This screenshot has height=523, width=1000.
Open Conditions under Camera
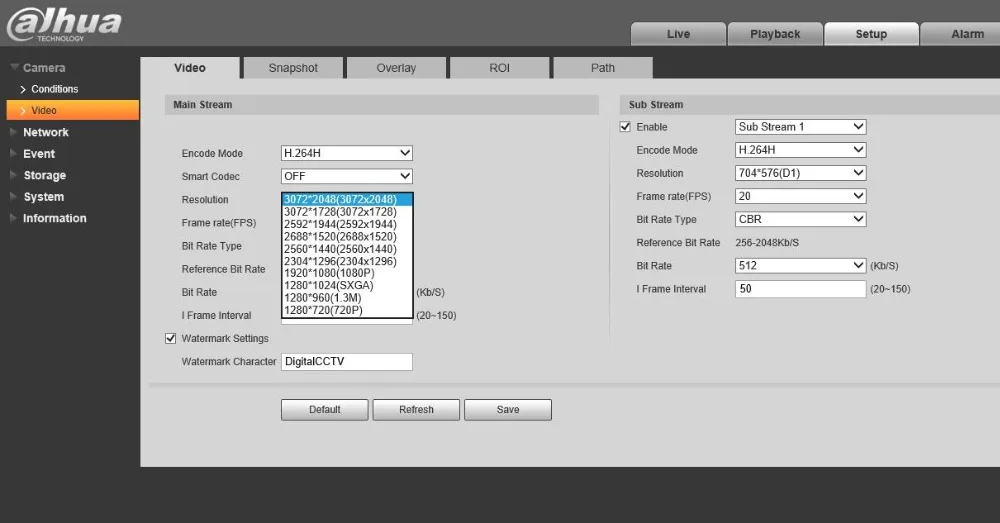54,89
